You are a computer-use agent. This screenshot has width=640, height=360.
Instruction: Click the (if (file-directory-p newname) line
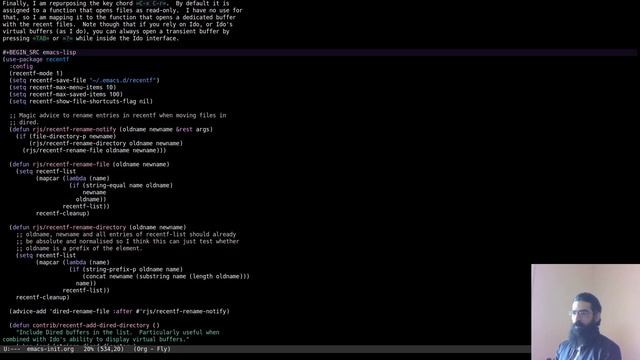(66, 136)
